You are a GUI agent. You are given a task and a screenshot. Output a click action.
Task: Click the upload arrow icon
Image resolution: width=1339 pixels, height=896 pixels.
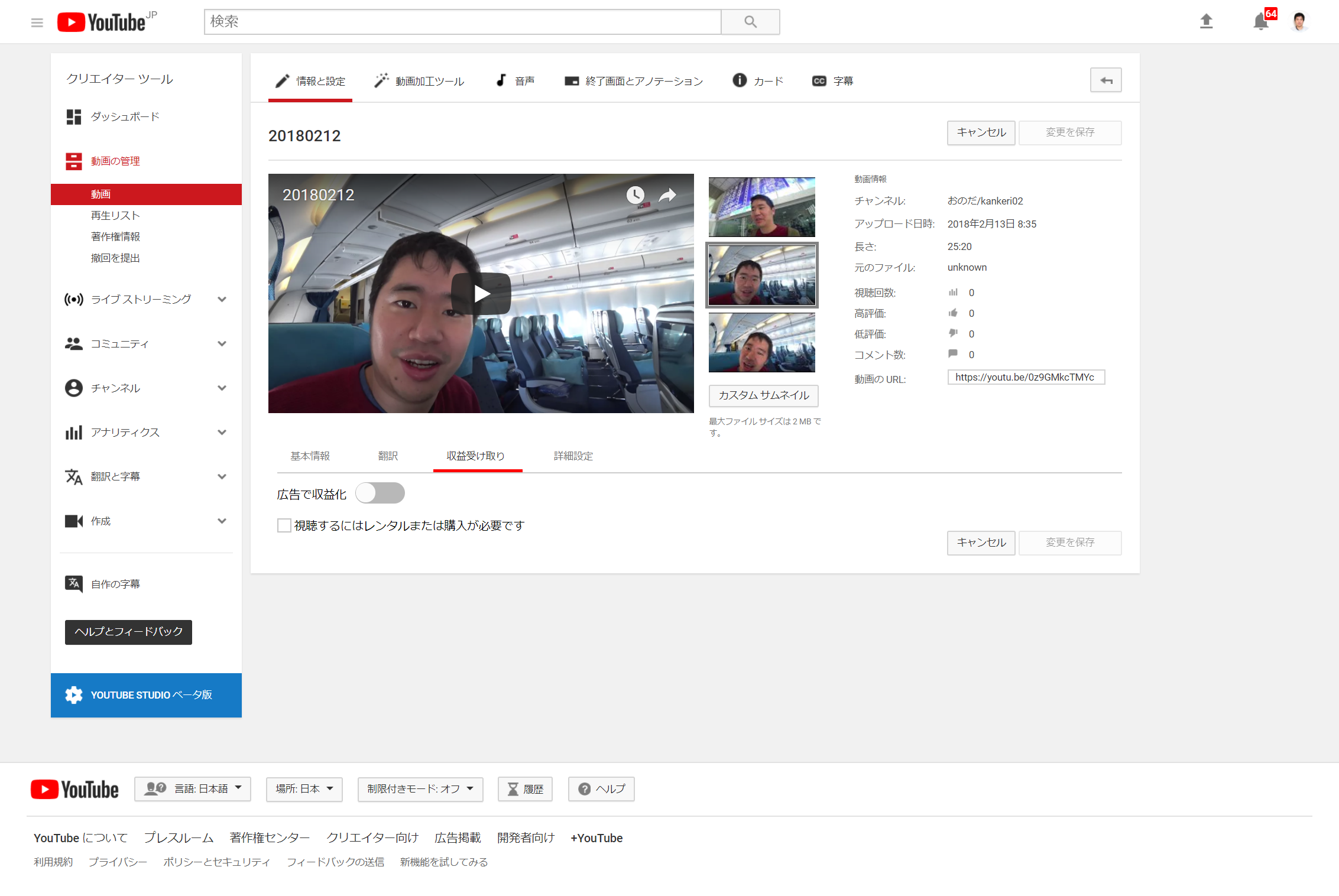[1206, 22]
